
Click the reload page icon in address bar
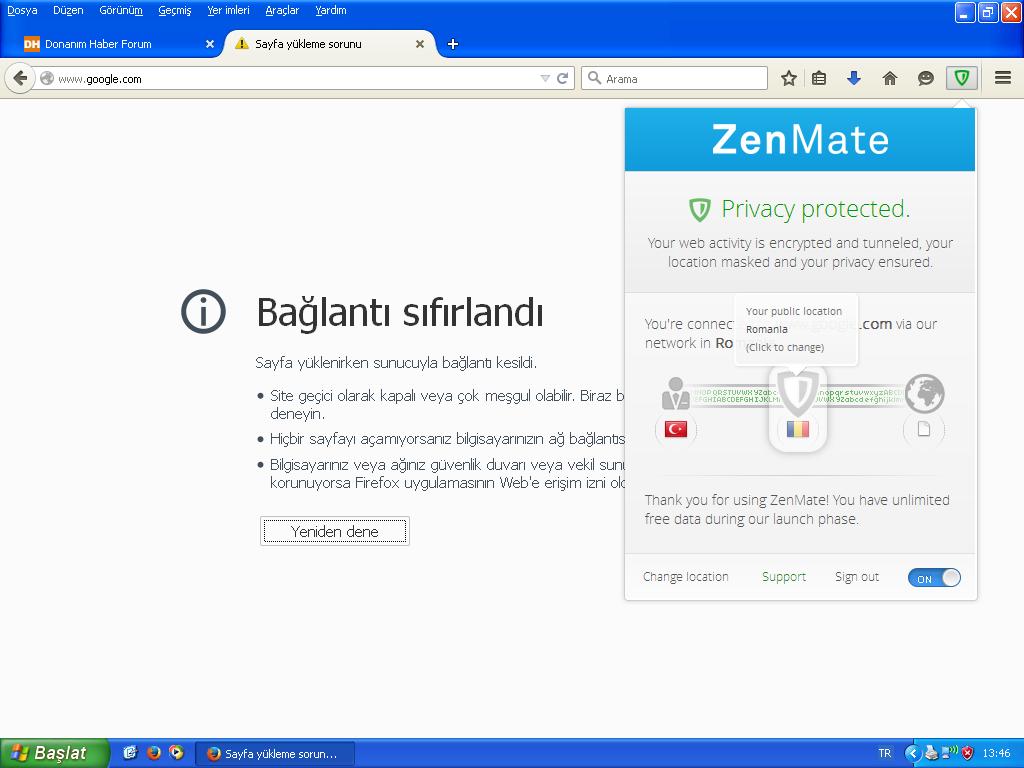point(562,78)
